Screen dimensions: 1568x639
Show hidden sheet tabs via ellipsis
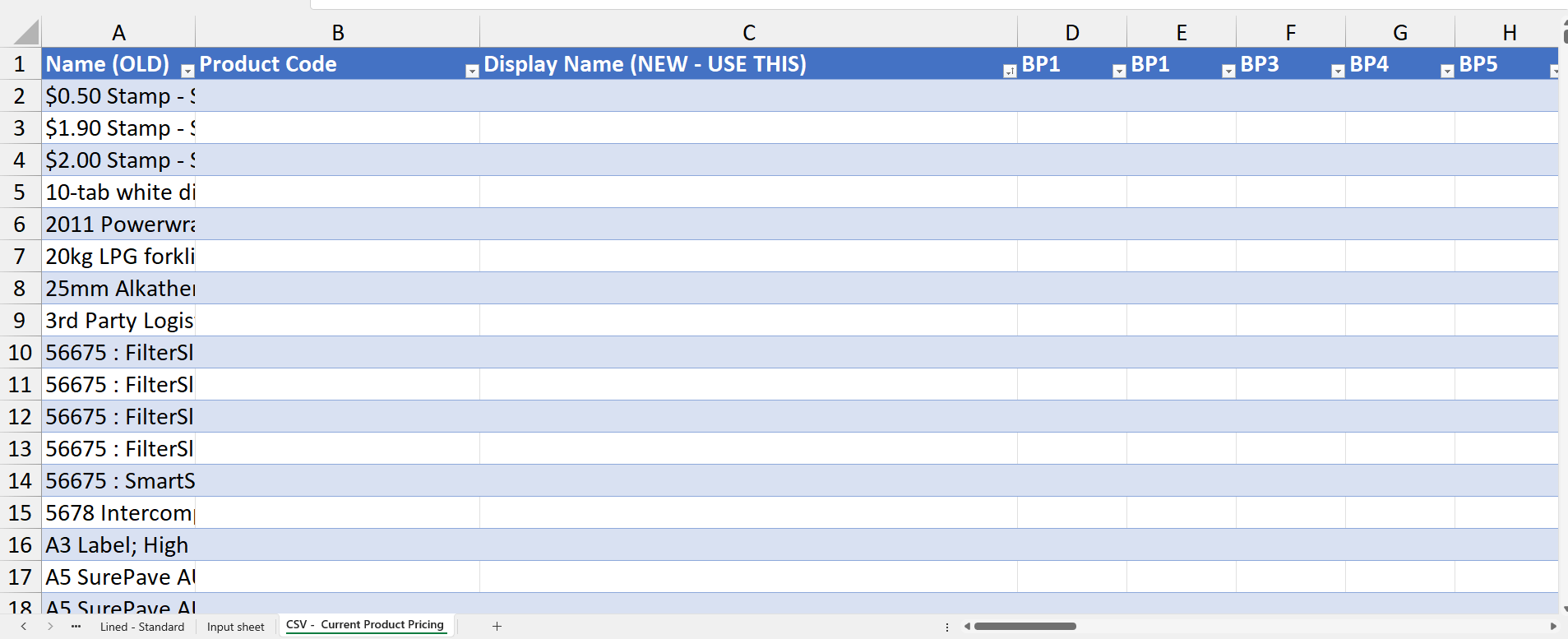[x=76, y=627]
